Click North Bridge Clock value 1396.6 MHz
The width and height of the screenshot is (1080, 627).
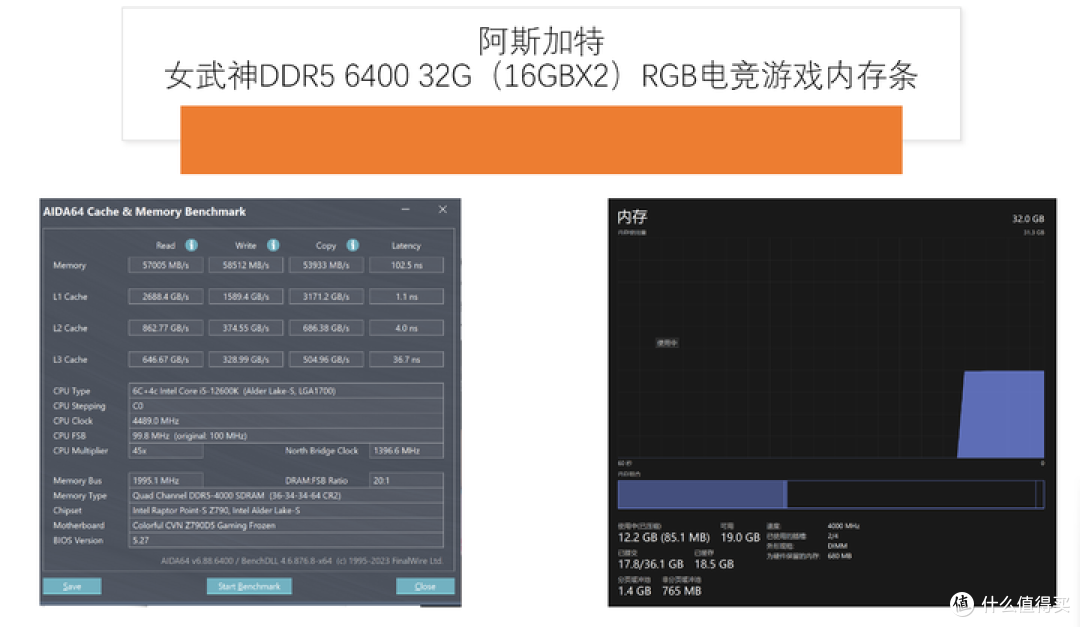coord(406,451)
